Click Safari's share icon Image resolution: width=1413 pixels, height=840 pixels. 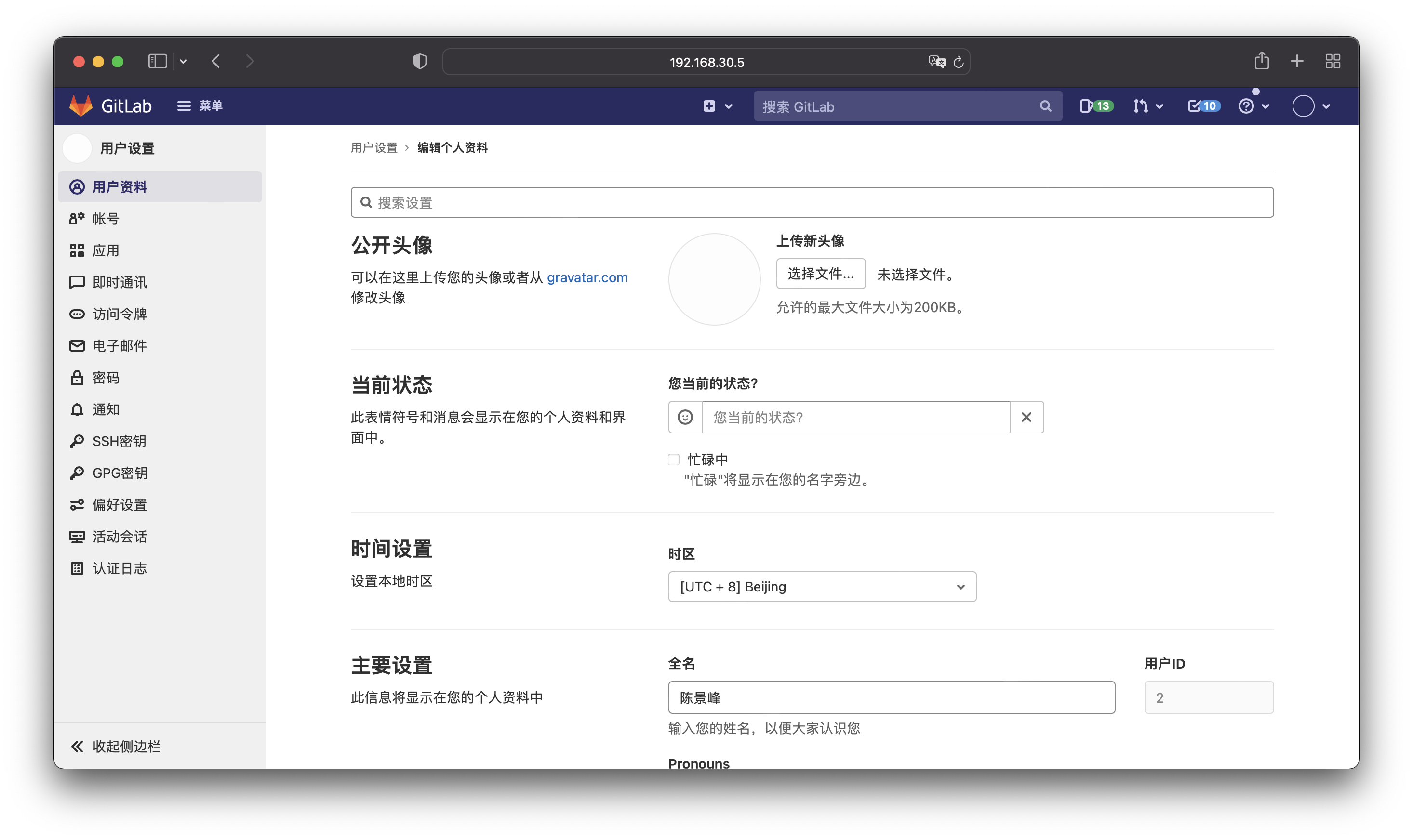1261,61
